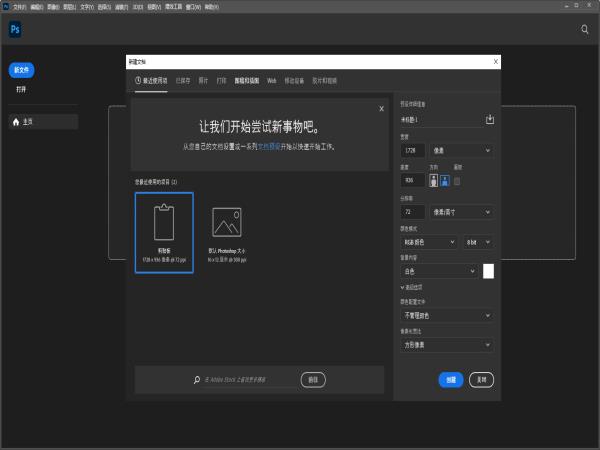This screenshot has width=600, height=450.
Task: Open the 文字 Type menu
Action: [87, 7]
